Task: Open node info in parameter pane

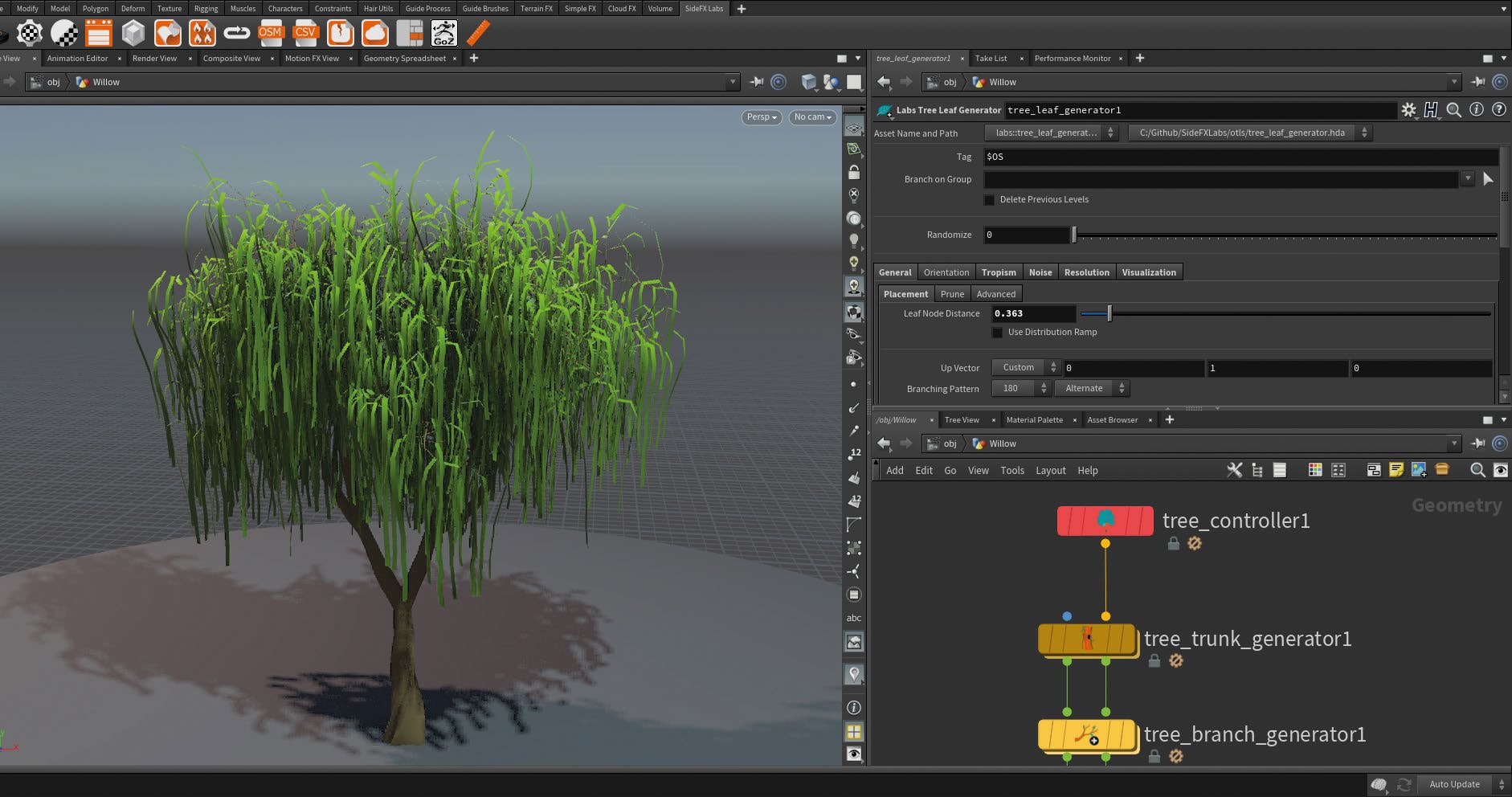Action: 1477,110
